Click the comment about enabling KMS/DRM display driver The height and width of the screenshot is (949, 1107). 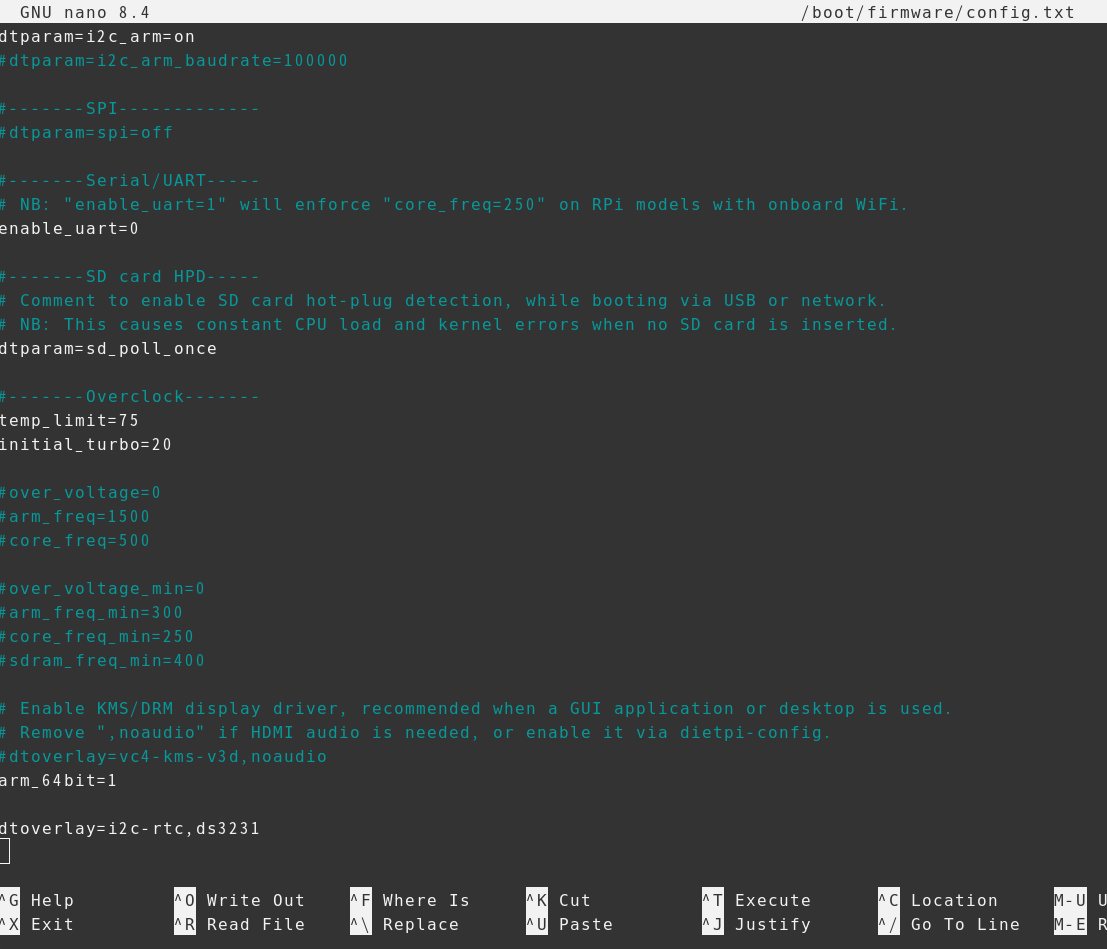476,709
